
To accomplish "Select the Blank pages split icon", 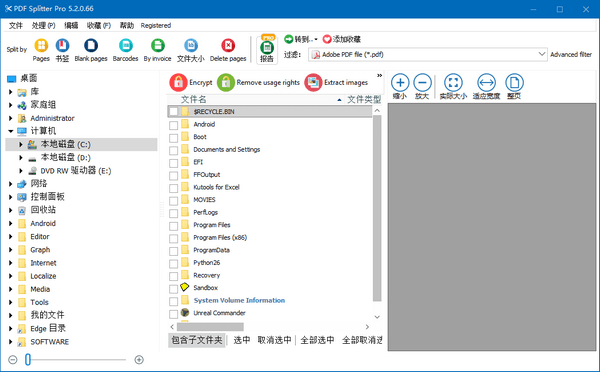I will pyautogui.click(x=91, y=46).
